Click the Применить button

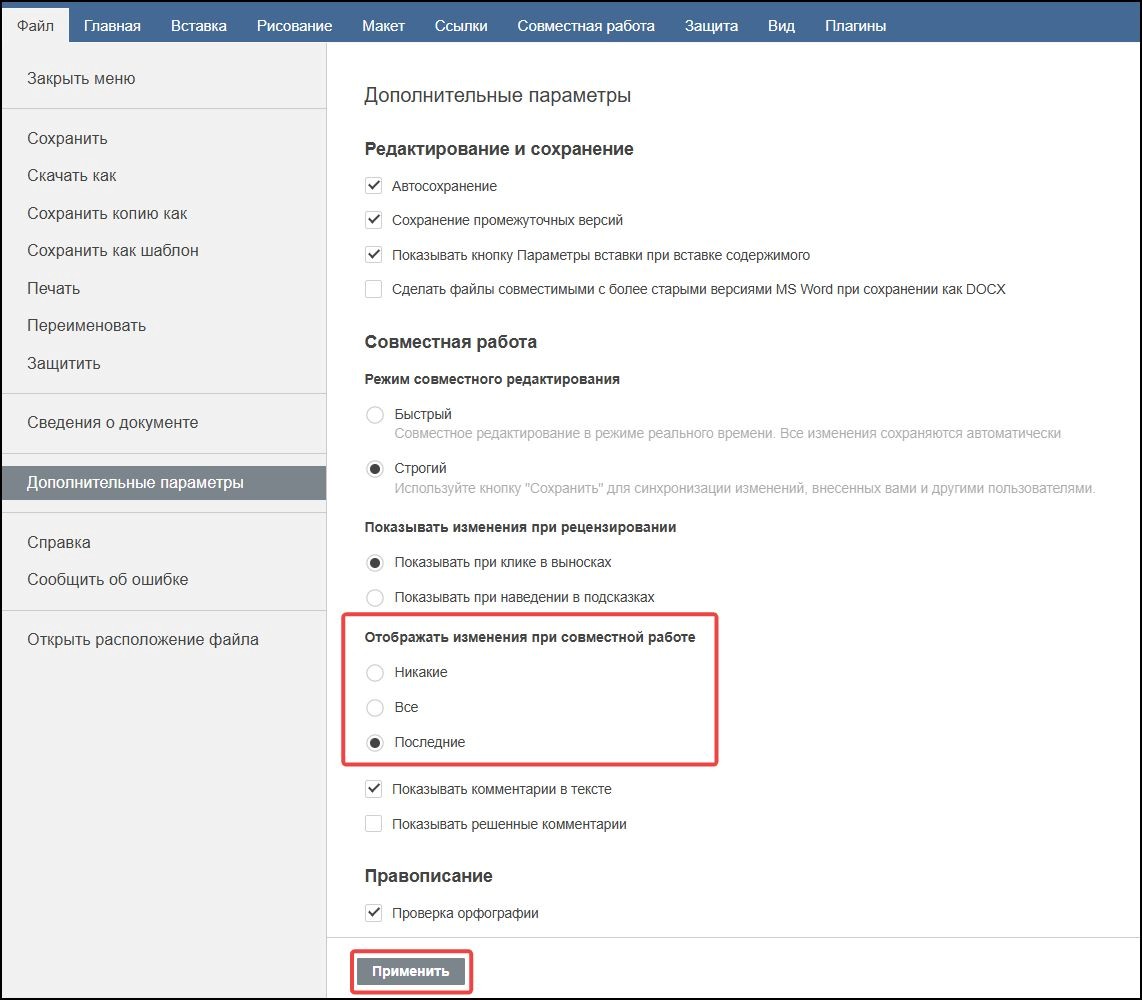coord(411,972)
